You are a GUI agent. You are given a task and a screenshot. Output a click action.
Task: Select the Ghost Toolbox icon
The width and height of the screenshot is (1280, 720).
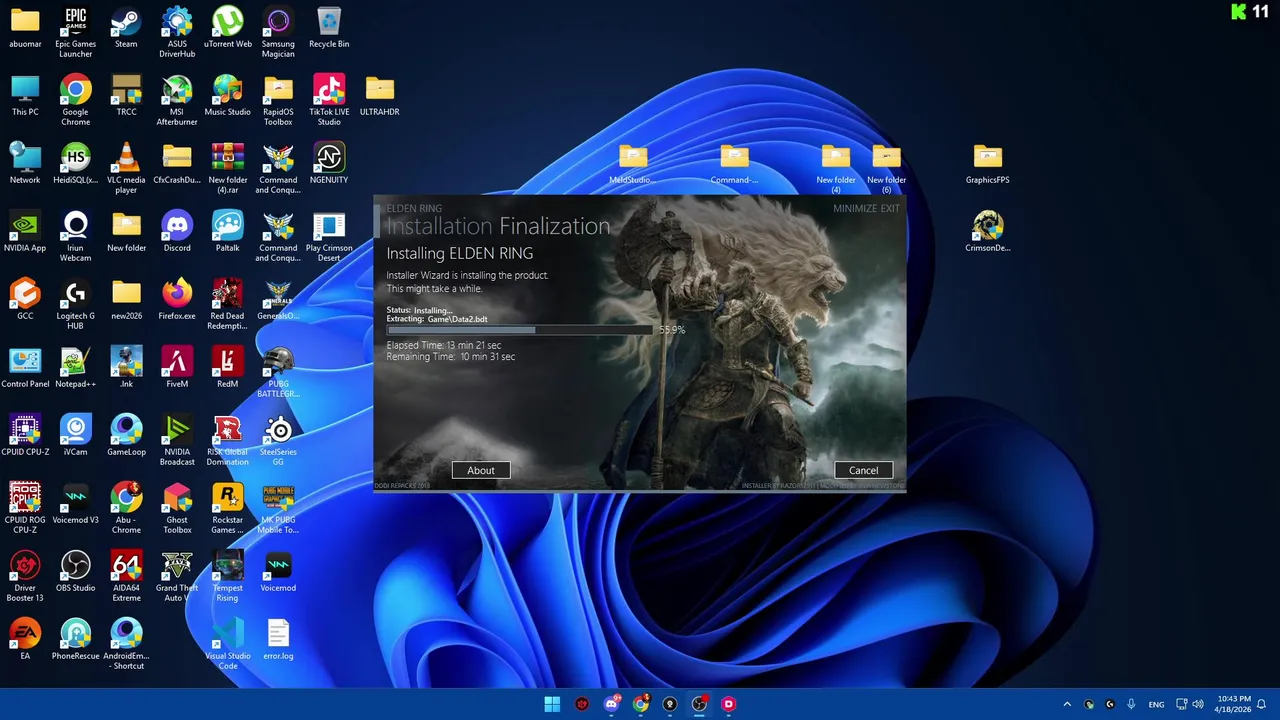click(177, 508)
